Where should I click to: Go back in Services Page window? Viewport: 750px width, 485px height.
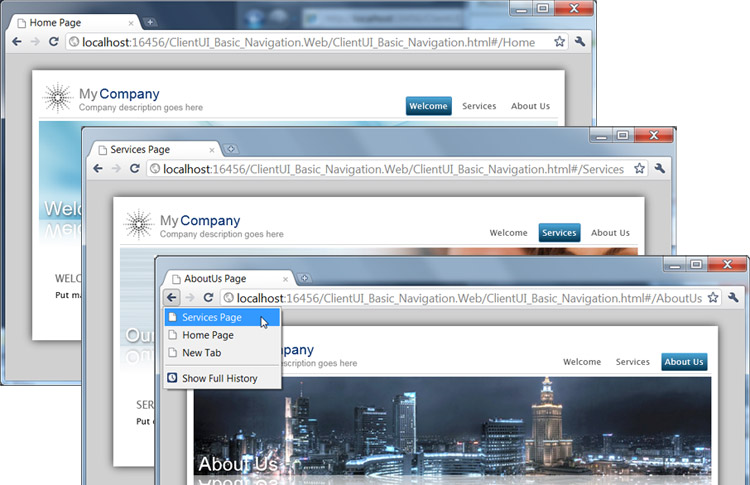click(x=98, y=168)
